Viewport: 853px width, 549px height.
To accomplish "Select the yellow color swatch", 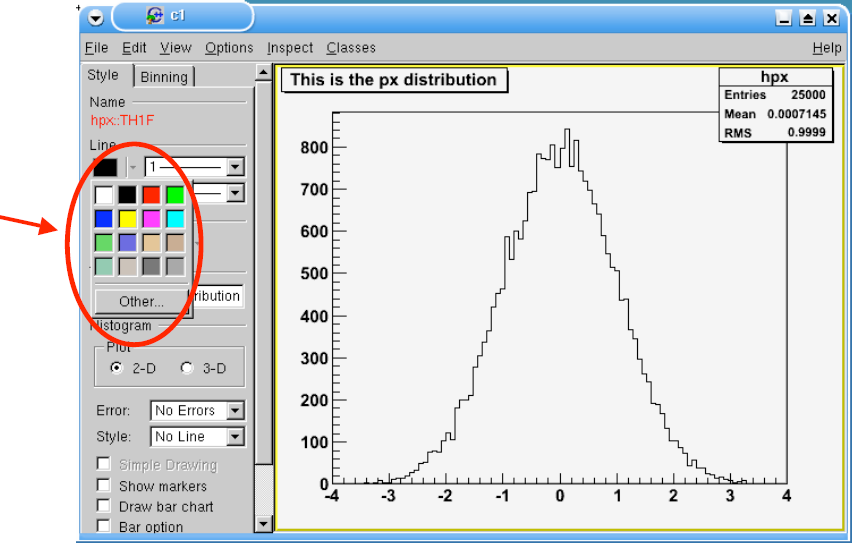I will click(127, 219).
